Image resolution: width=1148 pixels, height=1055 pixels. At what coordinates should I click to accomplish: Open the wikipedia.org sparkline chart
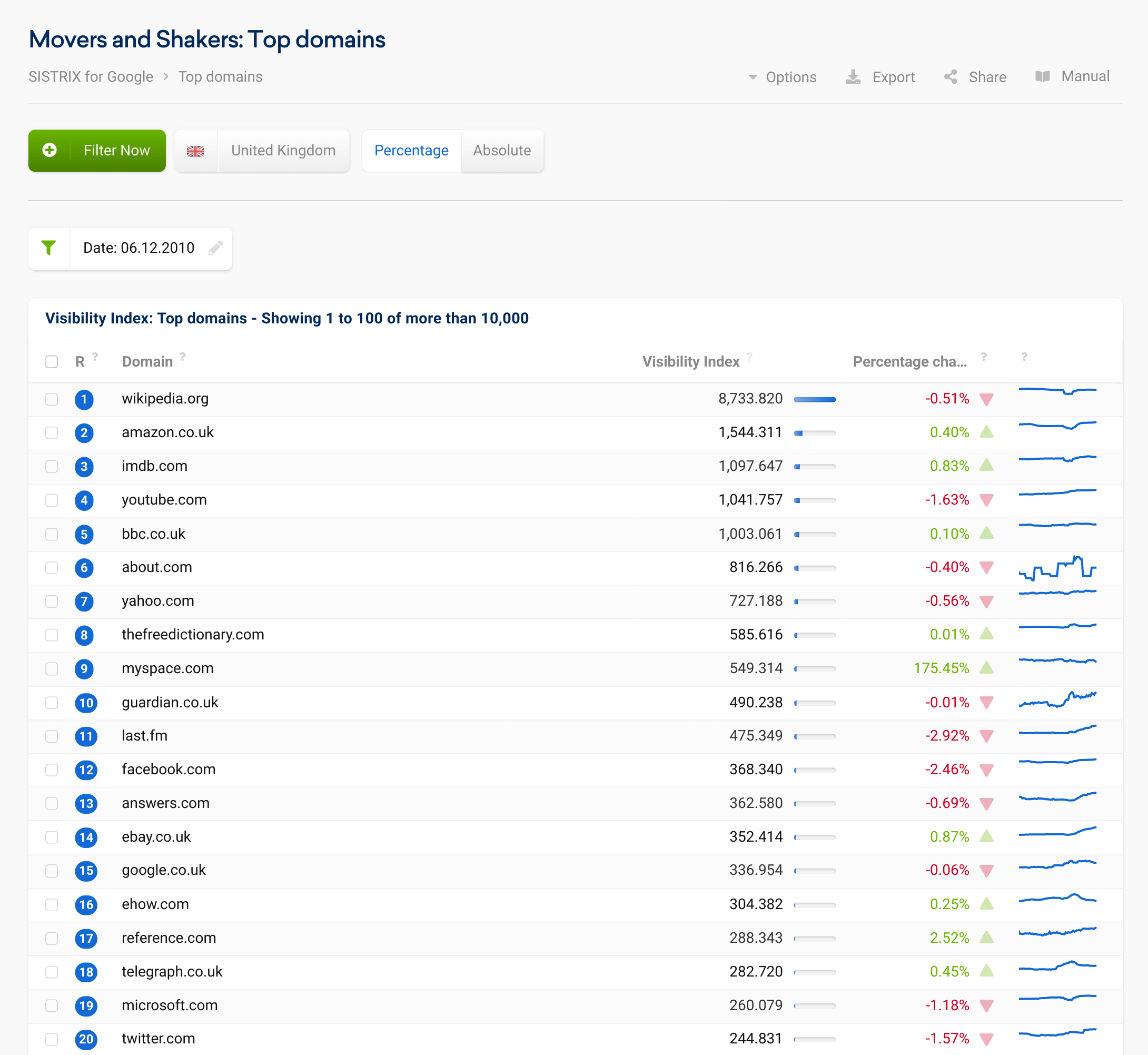point(1057,391)
